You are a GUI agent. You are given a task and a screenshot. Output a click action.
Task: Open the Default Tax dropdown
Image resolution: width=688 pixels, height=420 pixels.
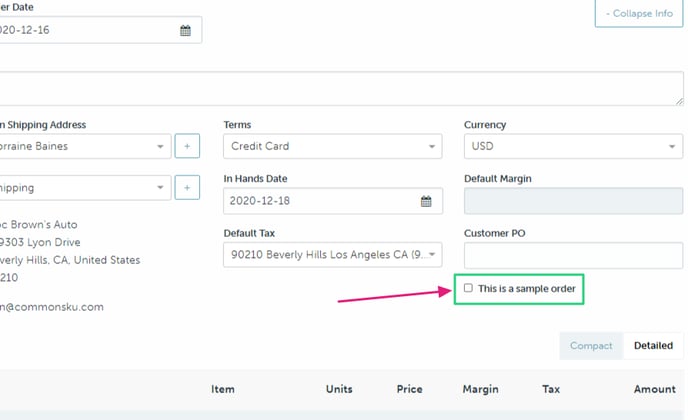click(x=332, y=255)
